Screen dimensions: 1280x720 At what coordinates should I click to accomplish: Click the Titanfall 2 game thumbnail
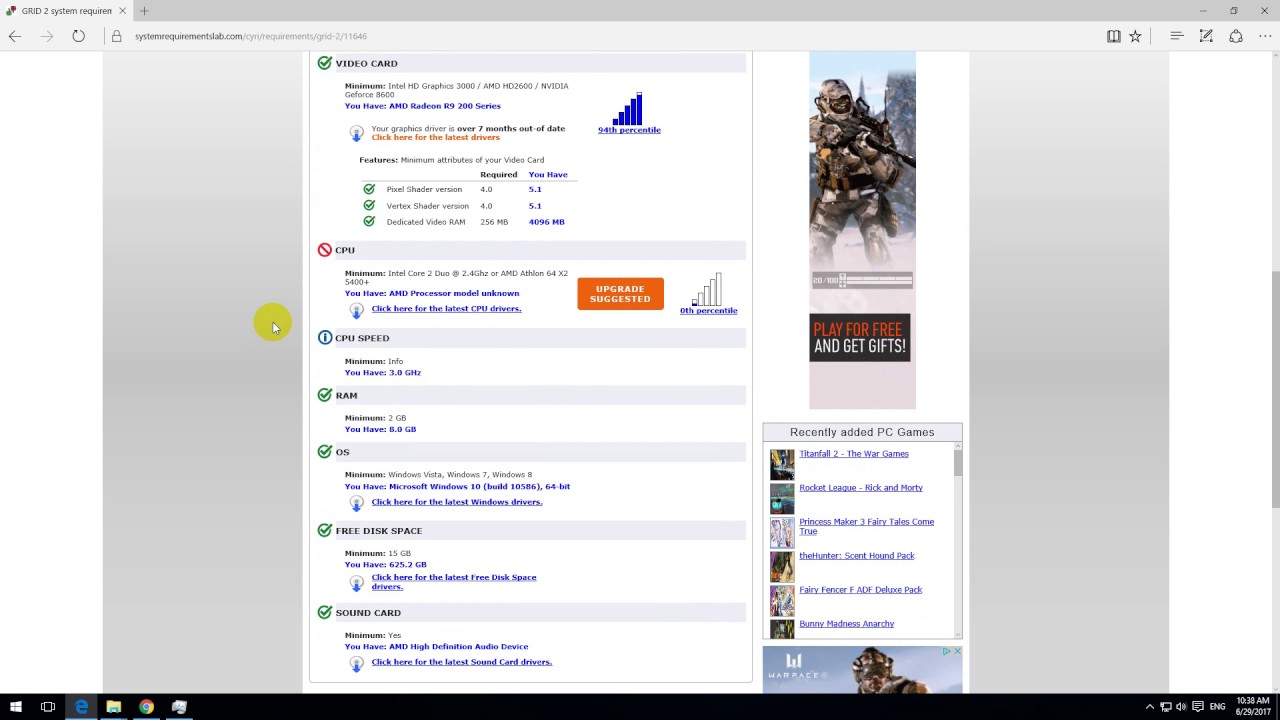point(782,464)
